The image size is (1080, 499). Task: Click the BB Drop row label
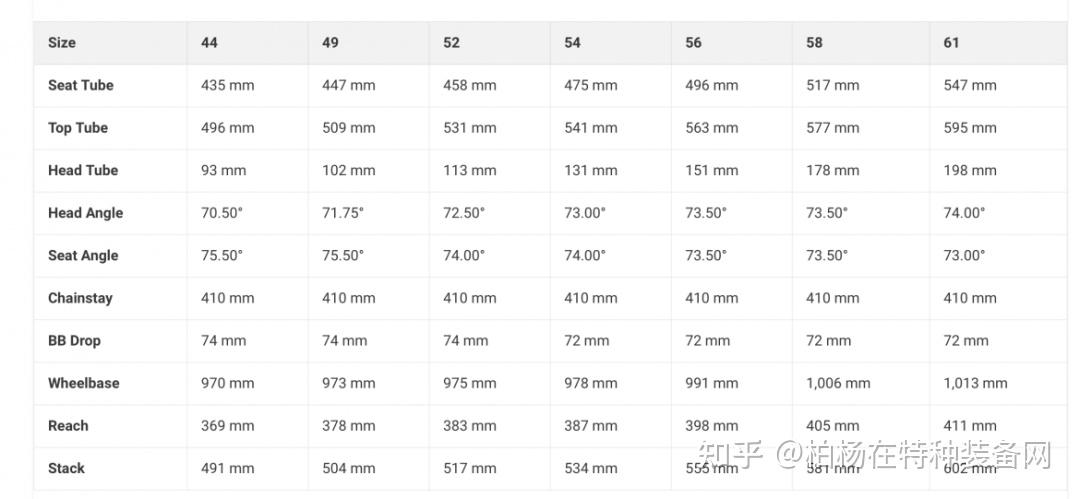point(74,340)
